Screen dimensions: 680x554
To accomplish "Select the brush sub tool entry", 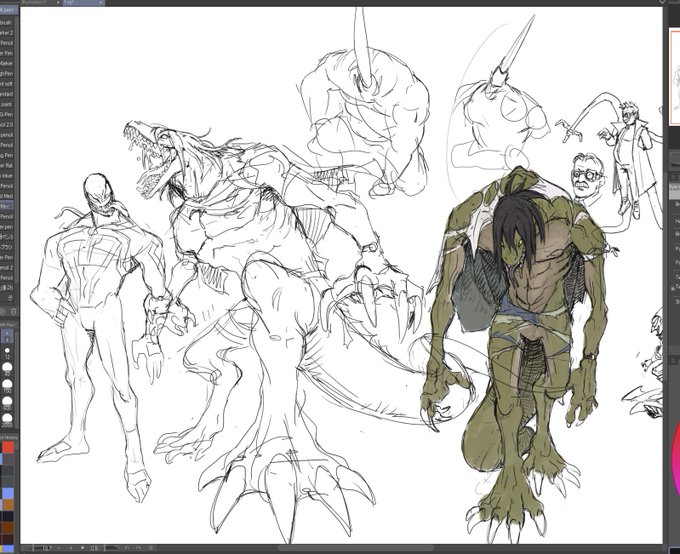I will (7, 22).
